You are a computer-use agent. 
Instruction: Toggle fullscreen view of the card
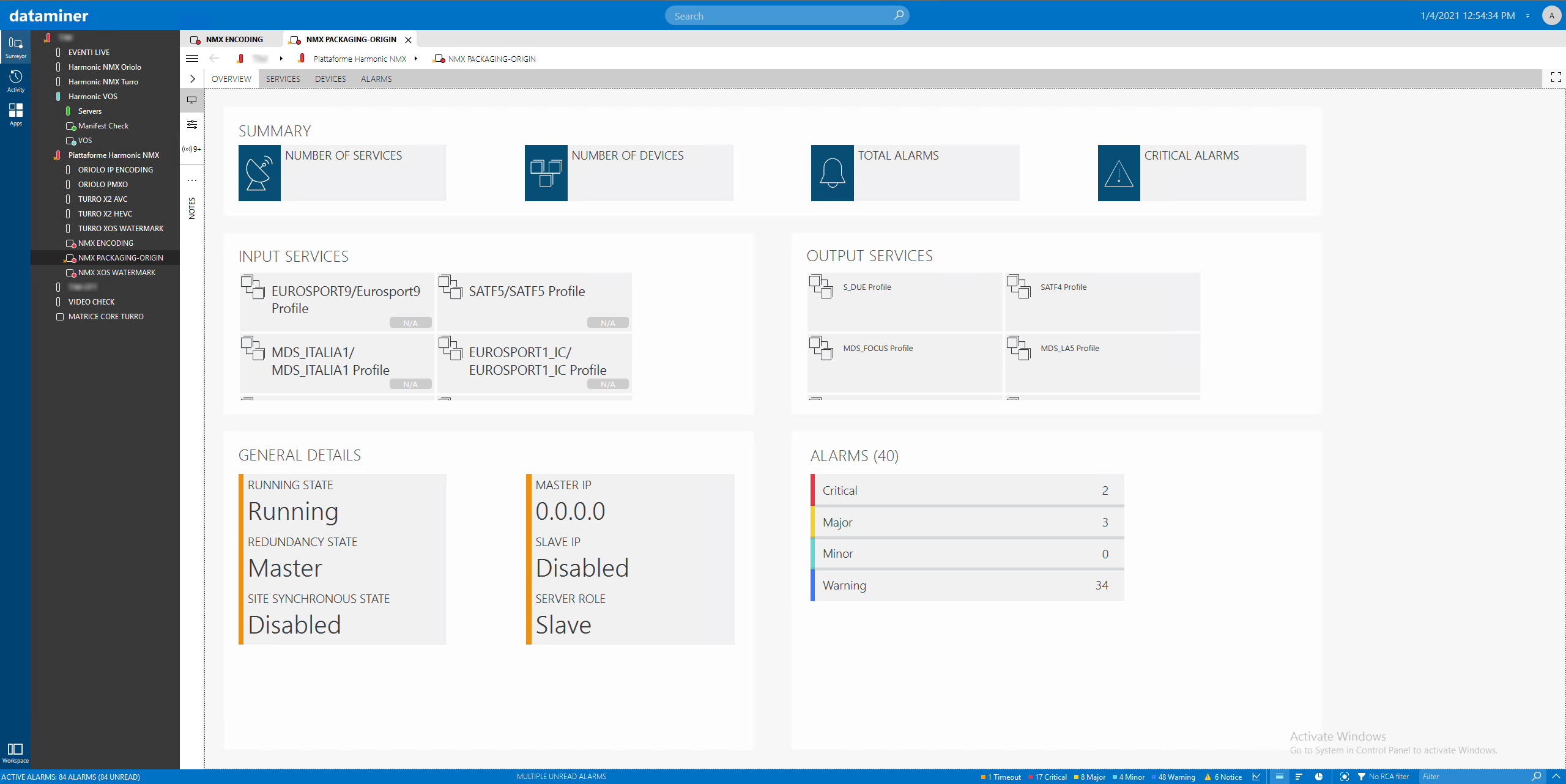1556,77
